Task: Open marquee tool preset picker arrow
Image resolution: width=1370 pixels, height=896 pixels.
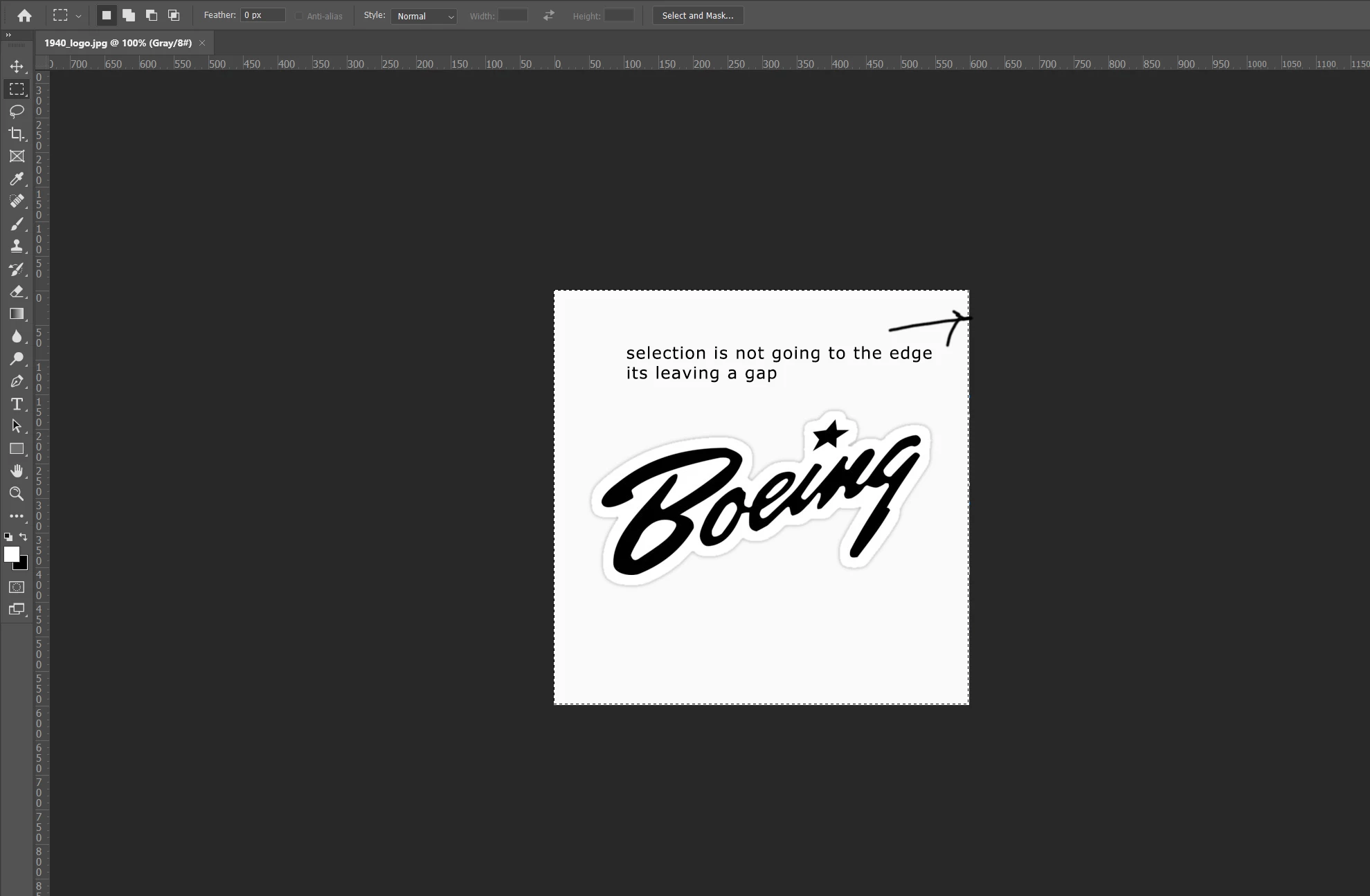Action: [x=78, y=16]
